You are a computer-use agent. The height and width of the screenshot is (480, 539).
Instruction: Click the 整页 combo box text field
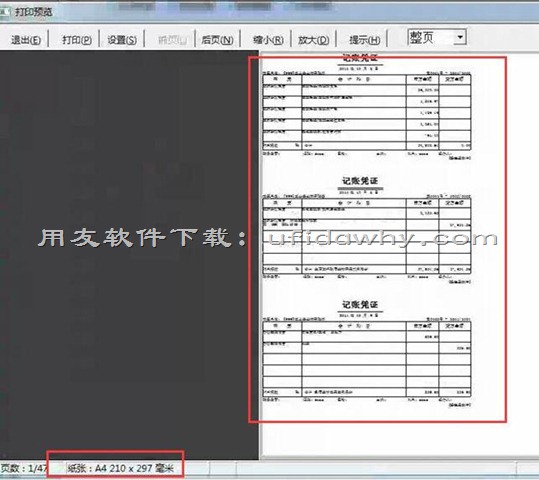pos(430,37)
